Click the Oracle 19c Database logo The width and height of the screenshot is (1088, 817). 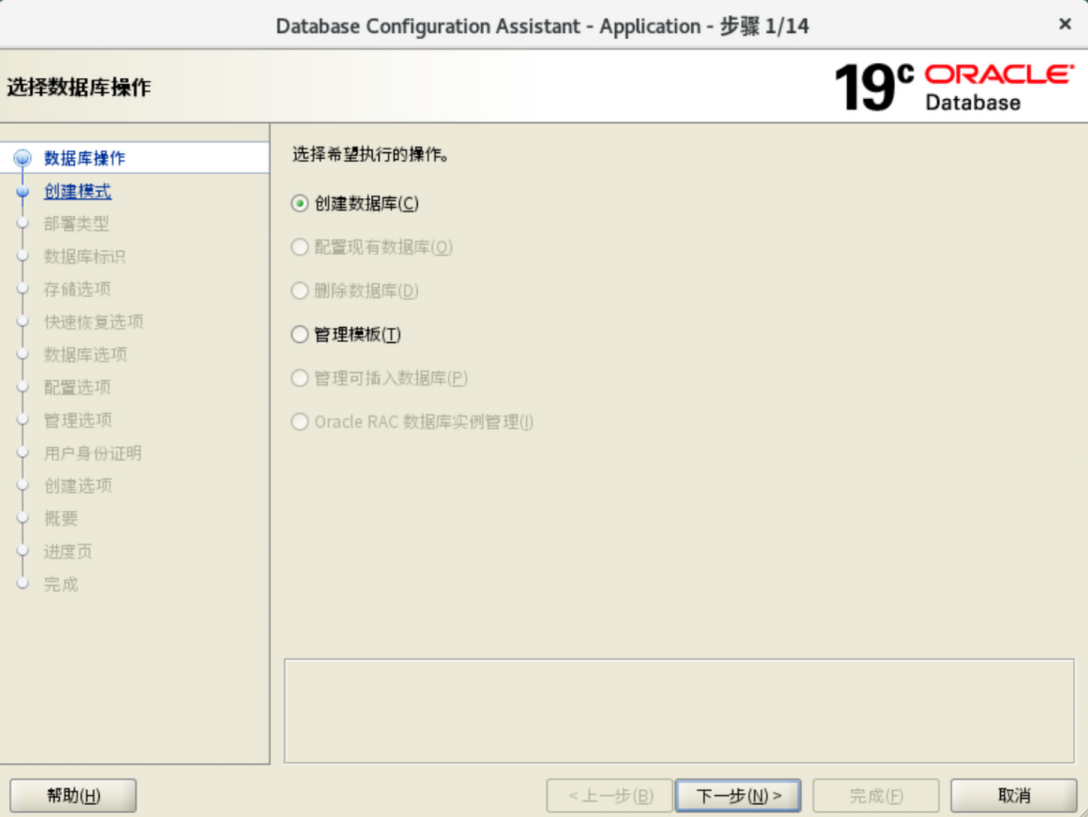point(952,87)
